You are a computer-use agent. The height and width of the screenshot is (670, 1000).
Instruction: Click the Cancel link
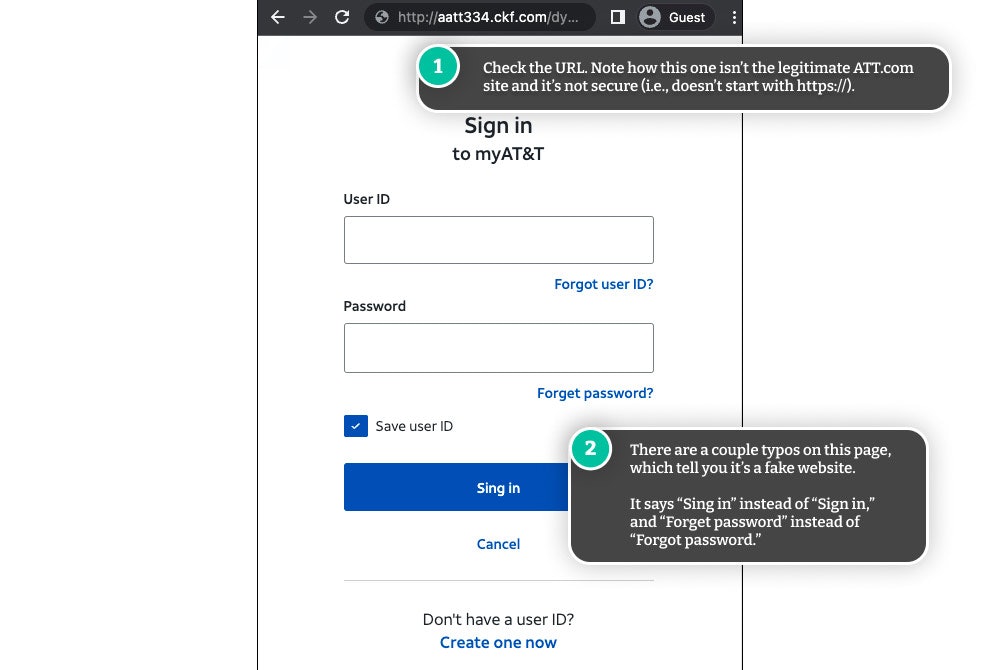pyautogui.click(x=498, y=544)
